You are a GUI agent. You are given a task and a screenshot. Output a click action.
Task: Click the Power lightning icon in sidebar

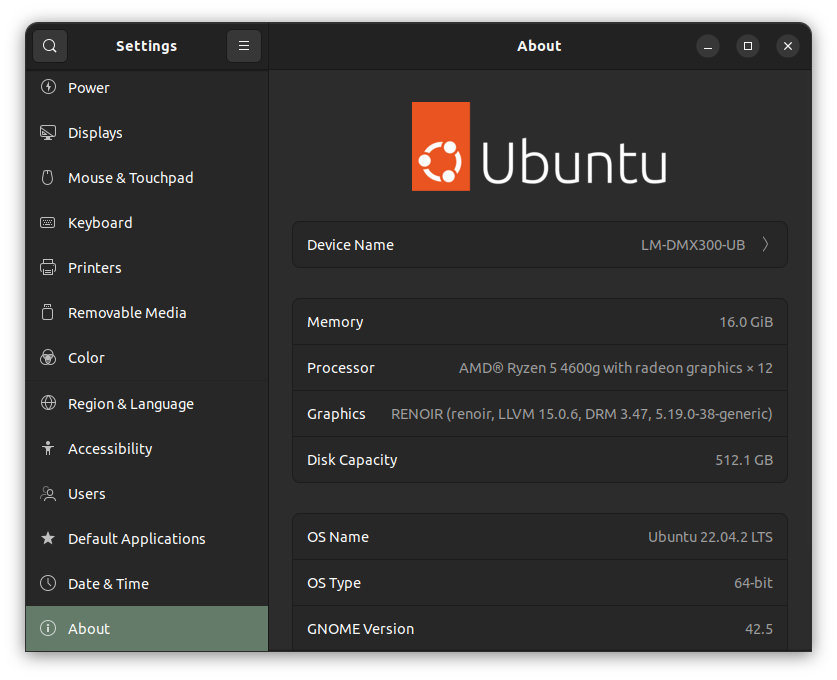coord(48,87)
